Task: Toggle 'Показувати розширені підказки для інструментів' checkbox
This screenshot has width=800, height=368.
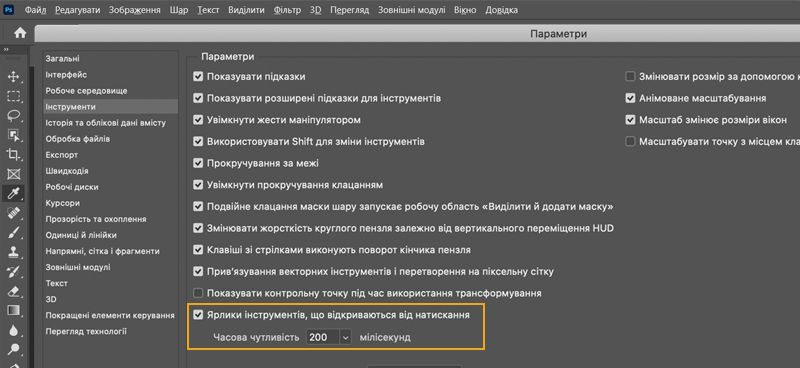Action: [198, 99]
